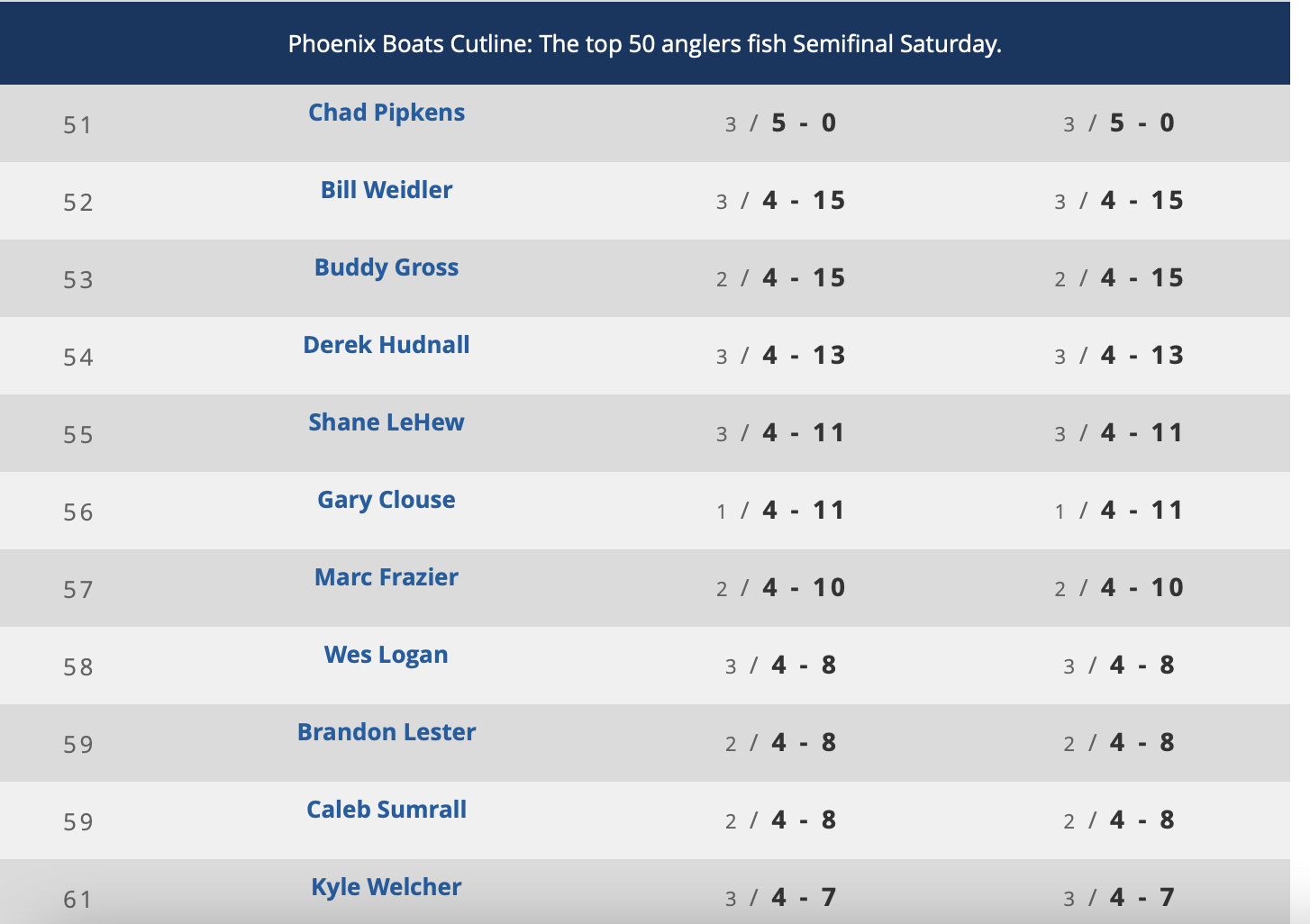Viewport: 1310px width, 924px height.
Task: Click the rank 56 cell
Action: [78, 512]
